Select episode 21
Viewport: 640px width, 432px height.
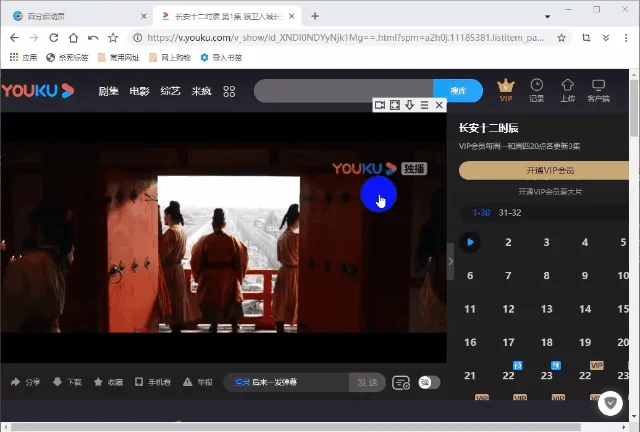click(470, 376)
